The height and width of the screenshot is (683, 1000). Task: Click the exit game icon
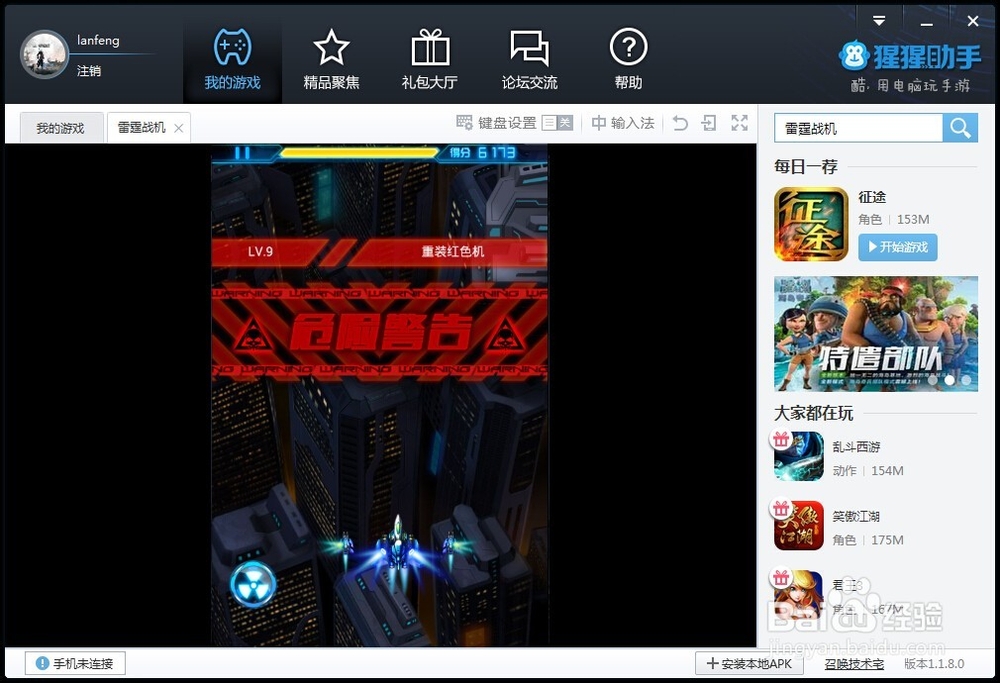(x=709, y=122)
